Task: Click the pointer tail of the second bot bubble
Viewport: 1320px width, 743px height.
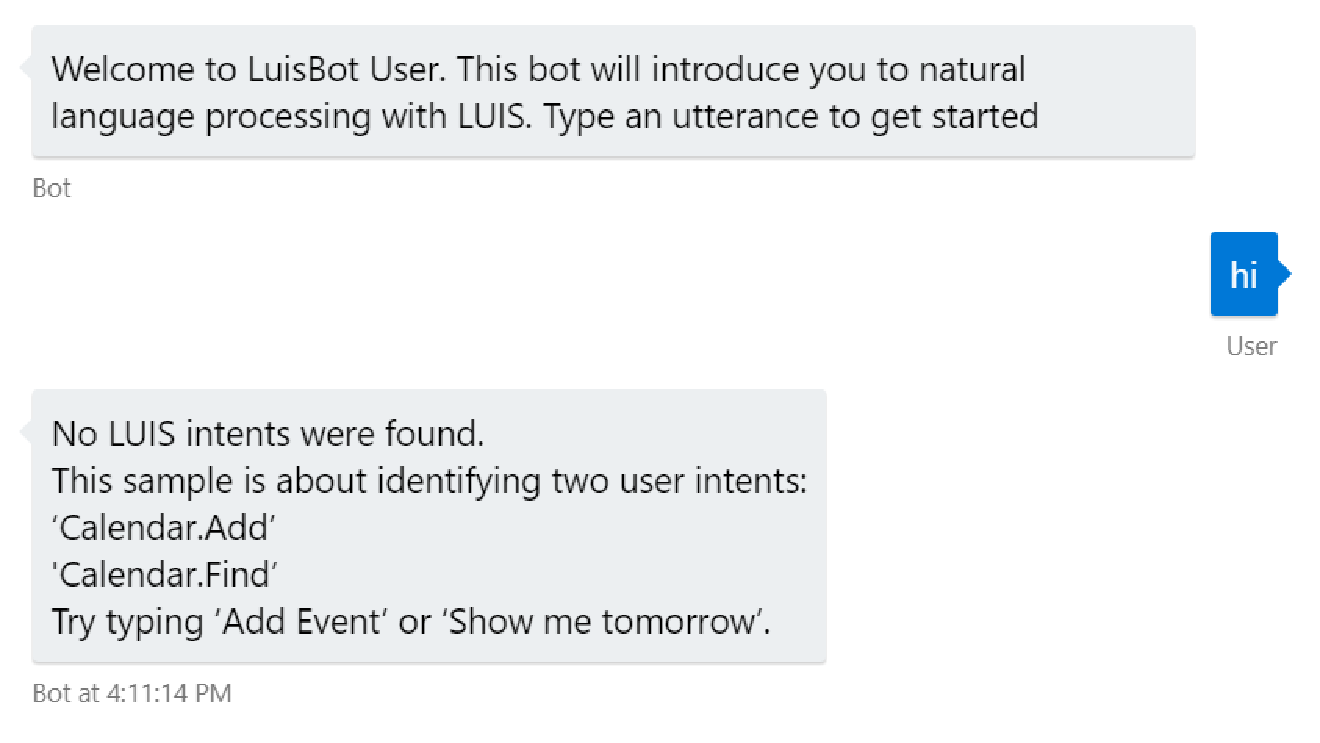Action: tap(26, 431)
